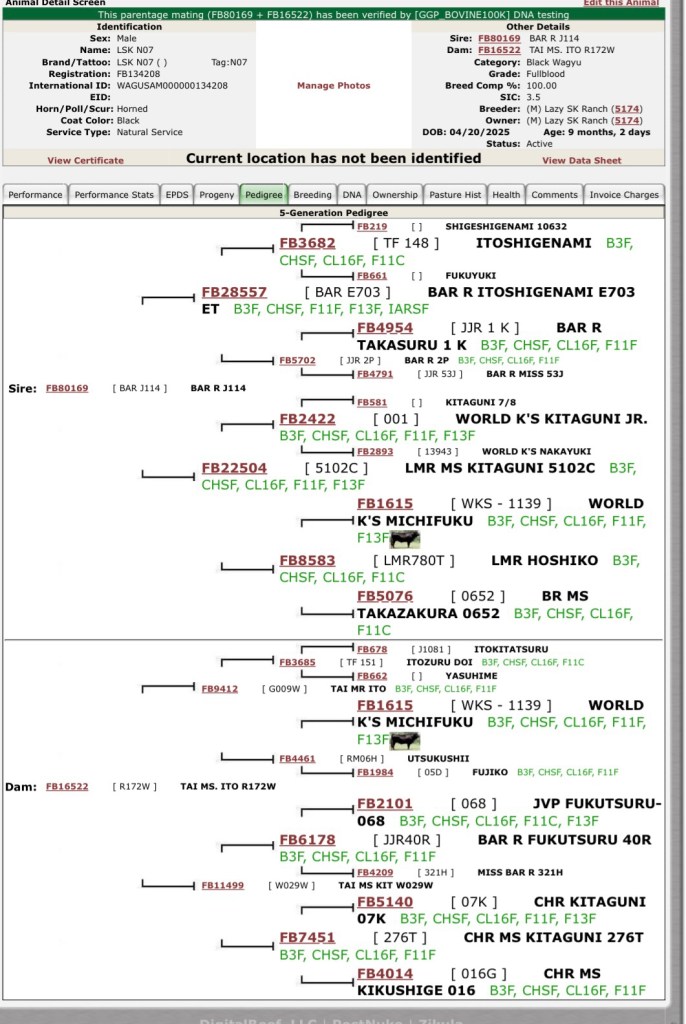
Task: Select the Progeny tab
Action: [217, 195]
